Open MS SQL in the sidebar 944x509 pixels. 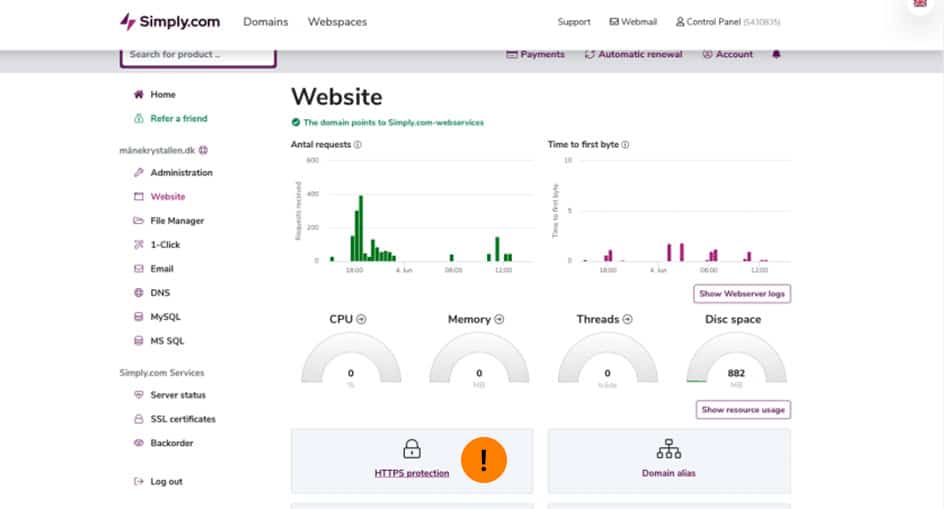coord(167,341)
